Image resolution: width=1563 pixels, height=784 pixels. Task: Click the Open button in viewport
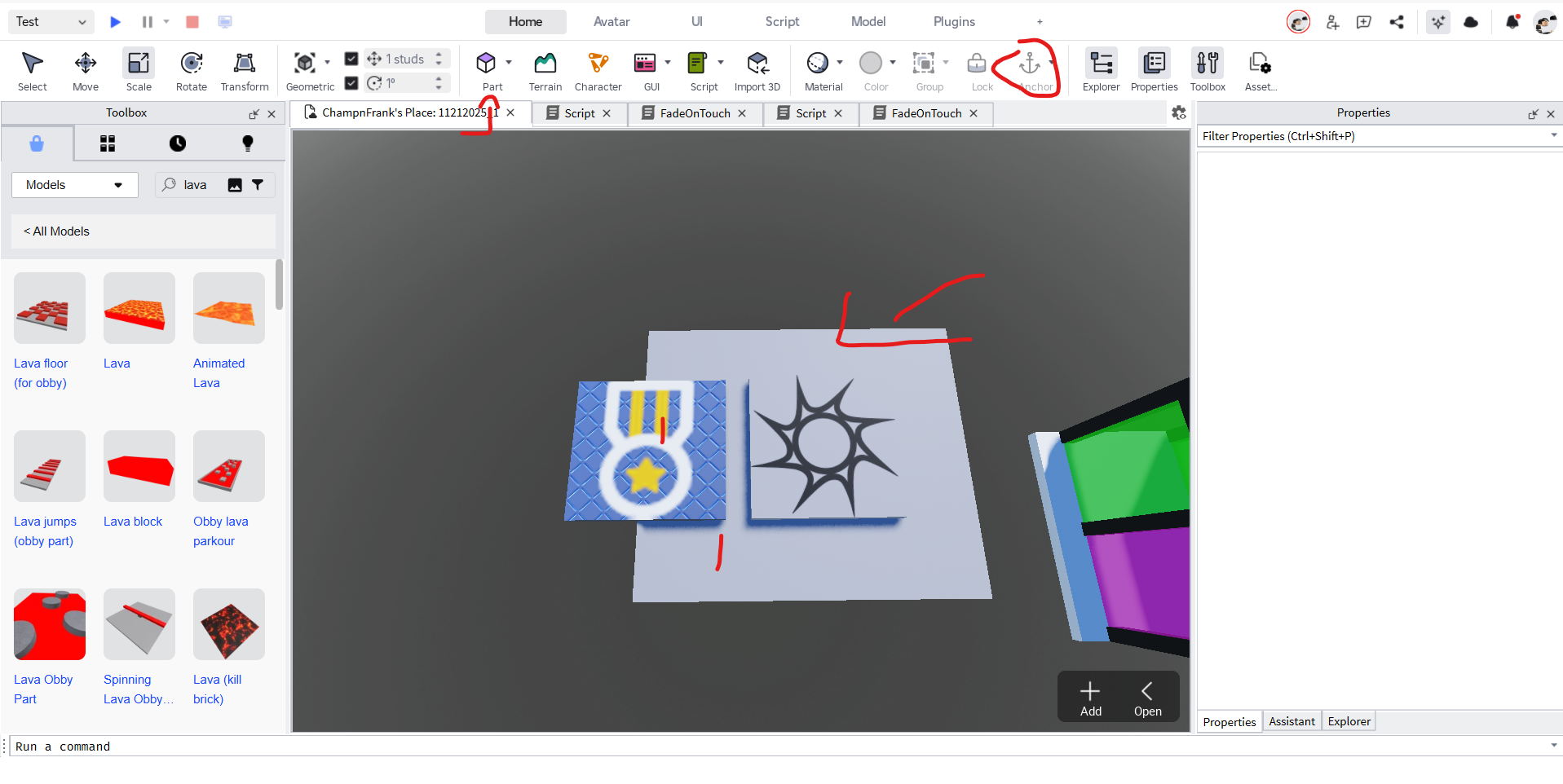coord(1147,698)
